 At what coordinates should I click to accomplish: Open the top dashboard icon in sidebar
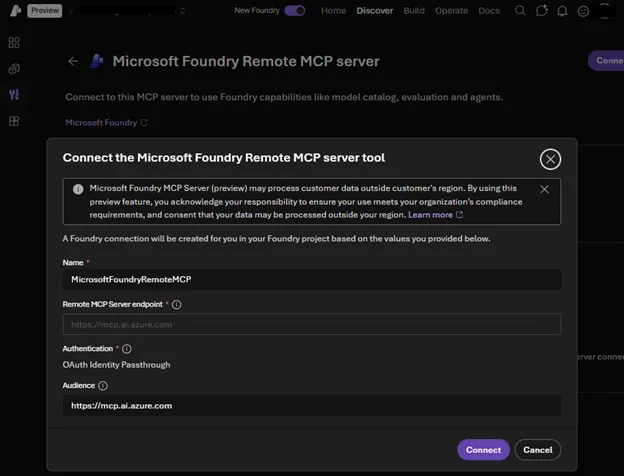click(x=14, y=43)
